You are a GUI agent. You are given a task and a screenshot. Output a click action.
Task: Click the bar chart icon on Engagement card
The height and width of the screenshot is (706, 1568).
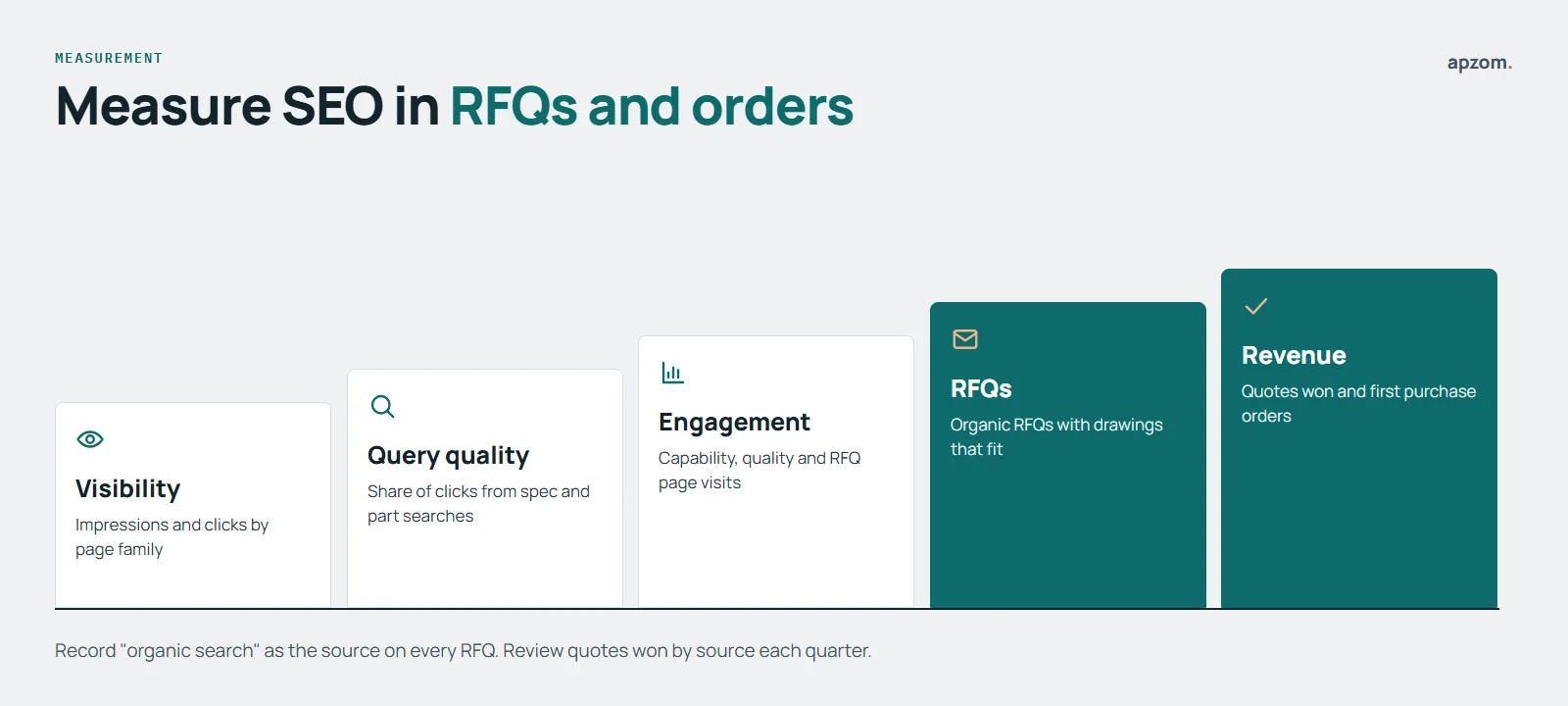tap(672, 373)
